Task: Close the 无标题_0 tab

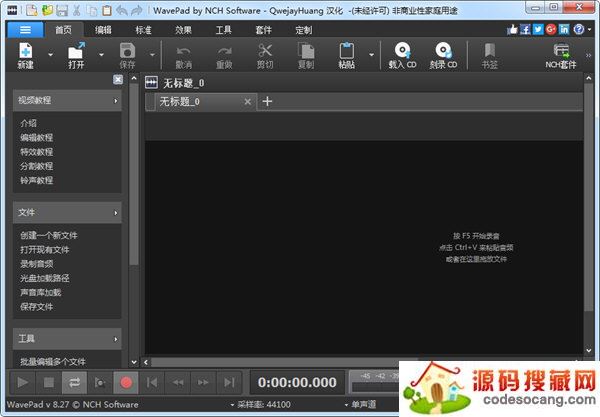Action: click(248, 101)
